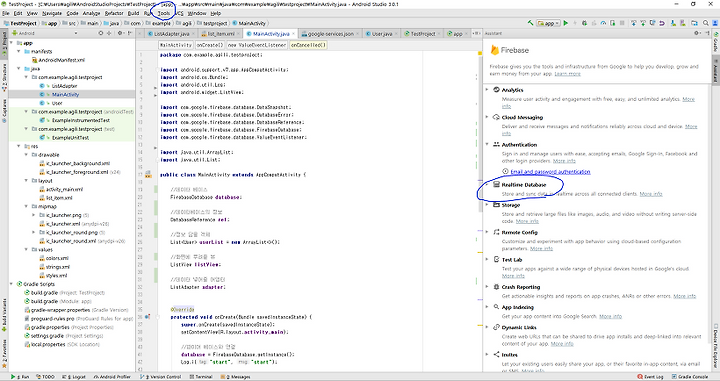Toggle the Terminal tool window
The height and width of the screenshot is (381, 720).
(x=201, y=377)
